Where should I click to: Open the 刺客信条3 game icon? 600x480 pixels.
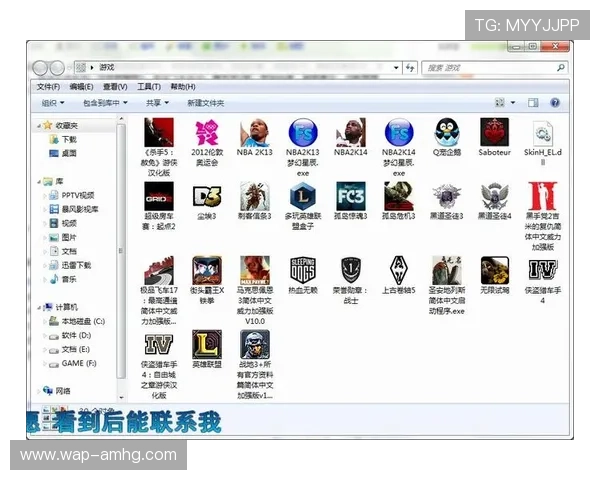click(x=255, y=196)
